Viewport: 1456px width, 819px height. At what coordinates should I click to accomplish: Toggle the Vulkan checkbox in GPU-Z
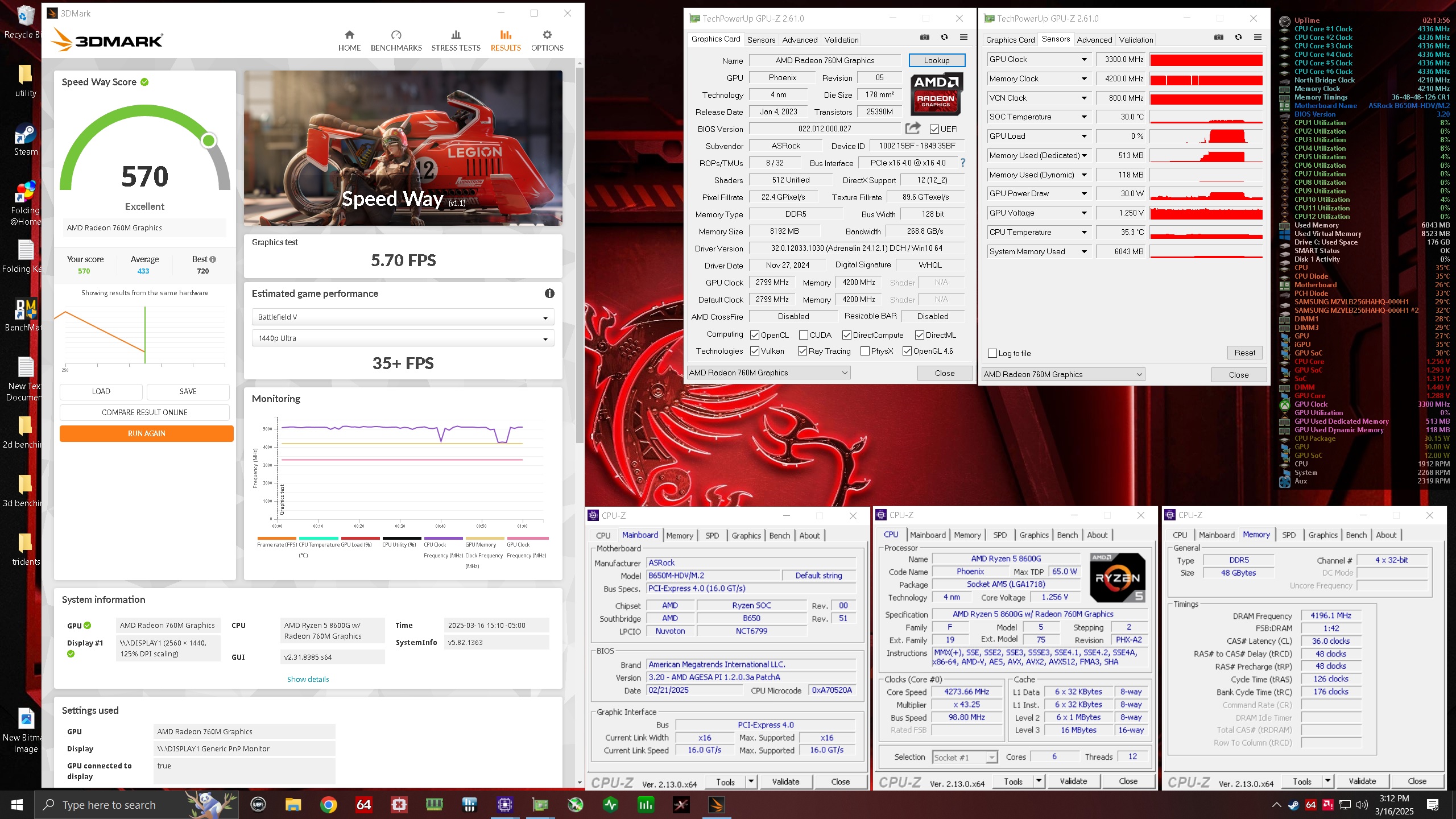coord(755,351)
